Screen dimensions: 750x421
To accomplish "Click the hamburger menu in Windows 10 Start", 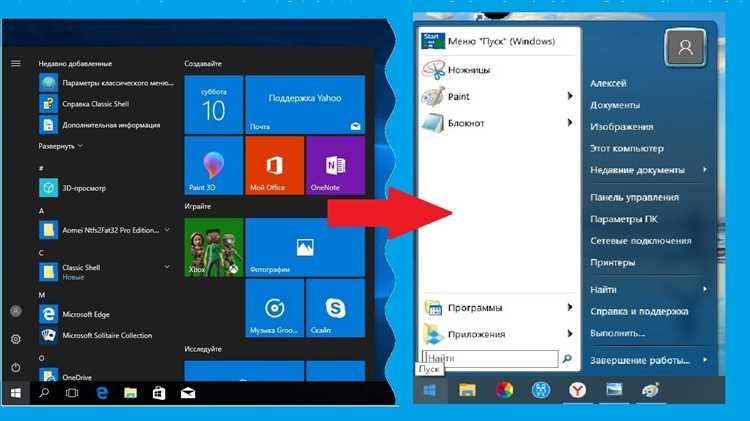I will pyautogui.click(x=16, y=63).
